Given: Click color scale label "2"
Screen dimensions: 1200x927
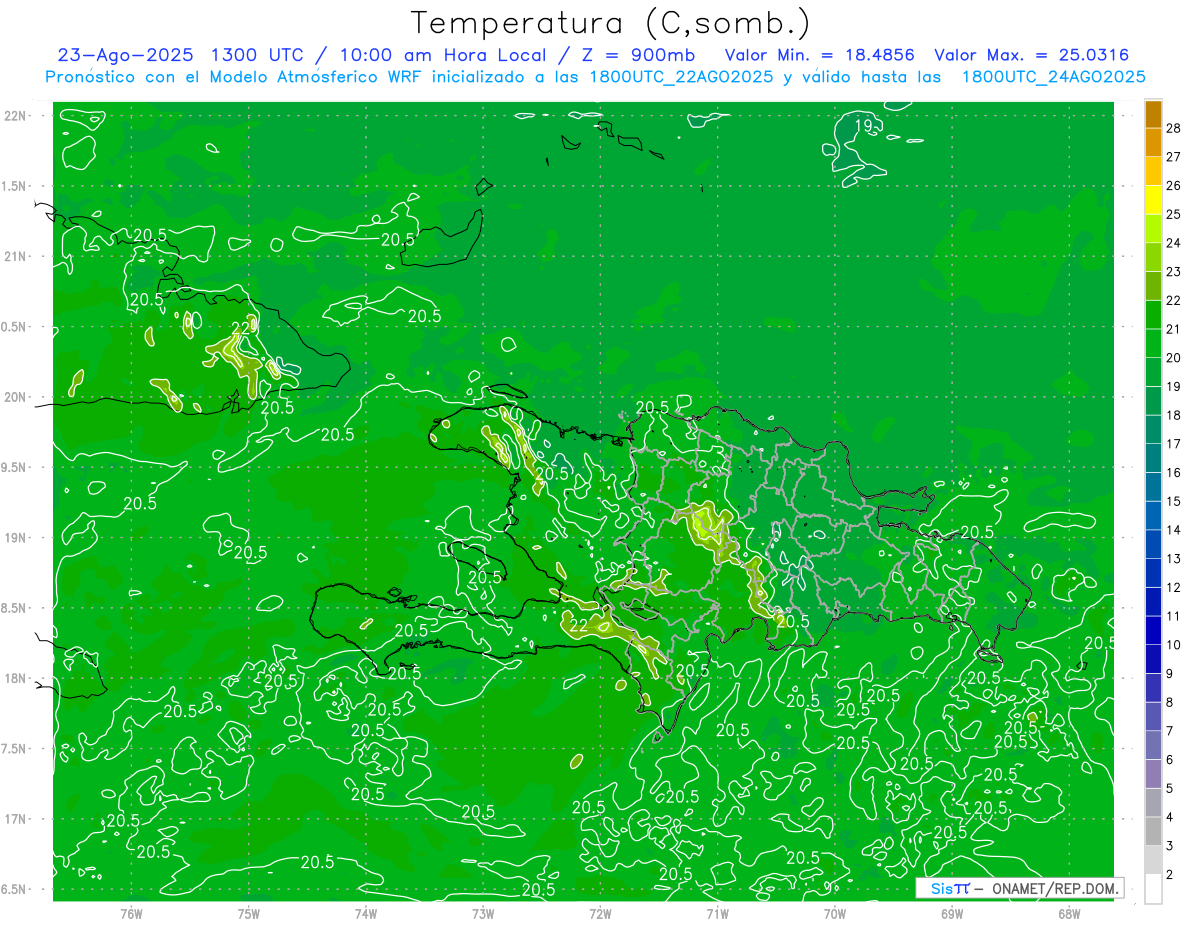Looking at the screenshot, I should (x=1170, y=875).
